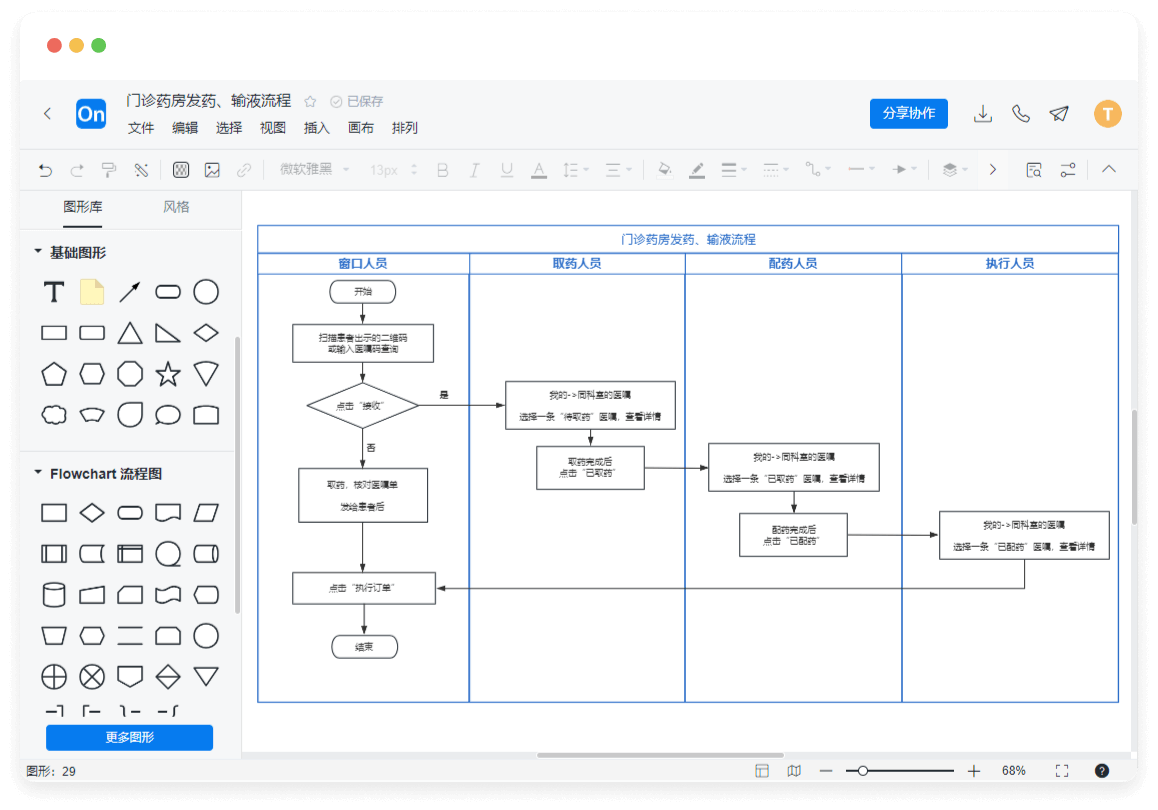
Task: Select the 点击"接收" diamond on canvas
Action: coord(362,406)
